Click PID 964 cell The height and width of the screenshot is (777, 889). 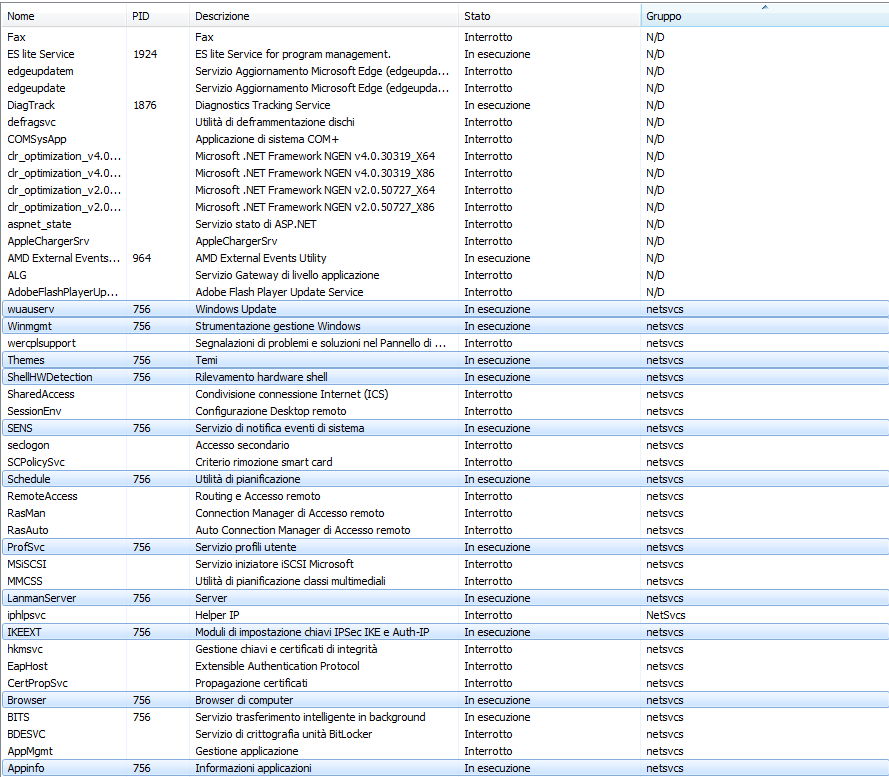[x=142, y=259]
